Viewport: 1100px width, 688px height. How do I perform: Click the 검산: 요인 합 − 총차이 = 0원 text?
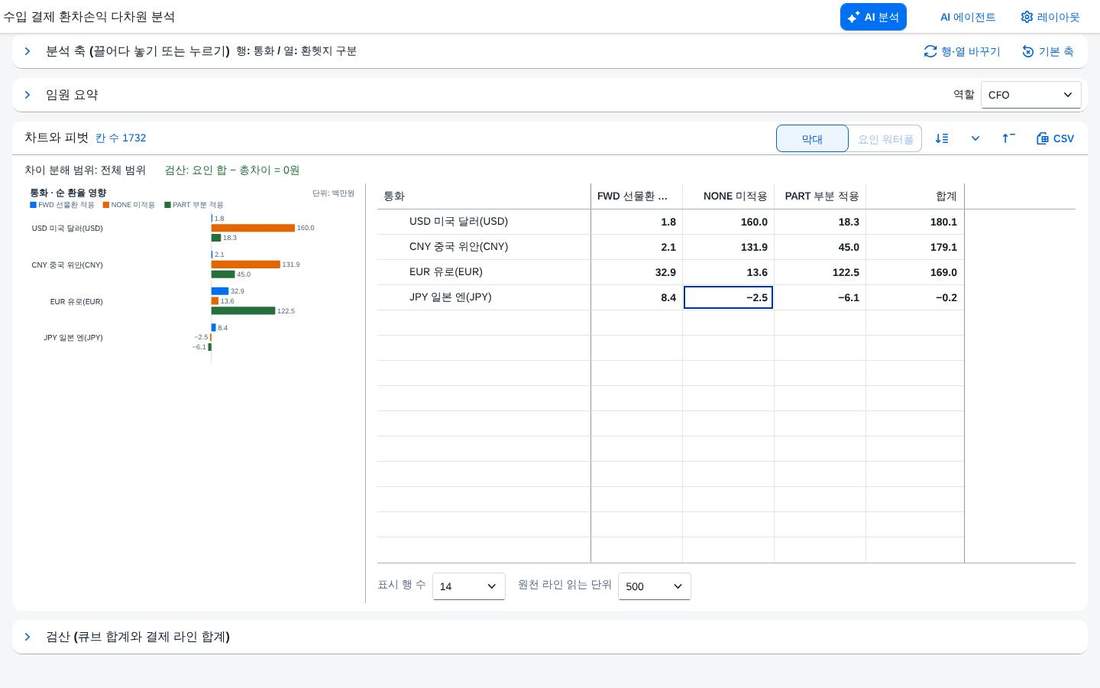tap(232, 170)
